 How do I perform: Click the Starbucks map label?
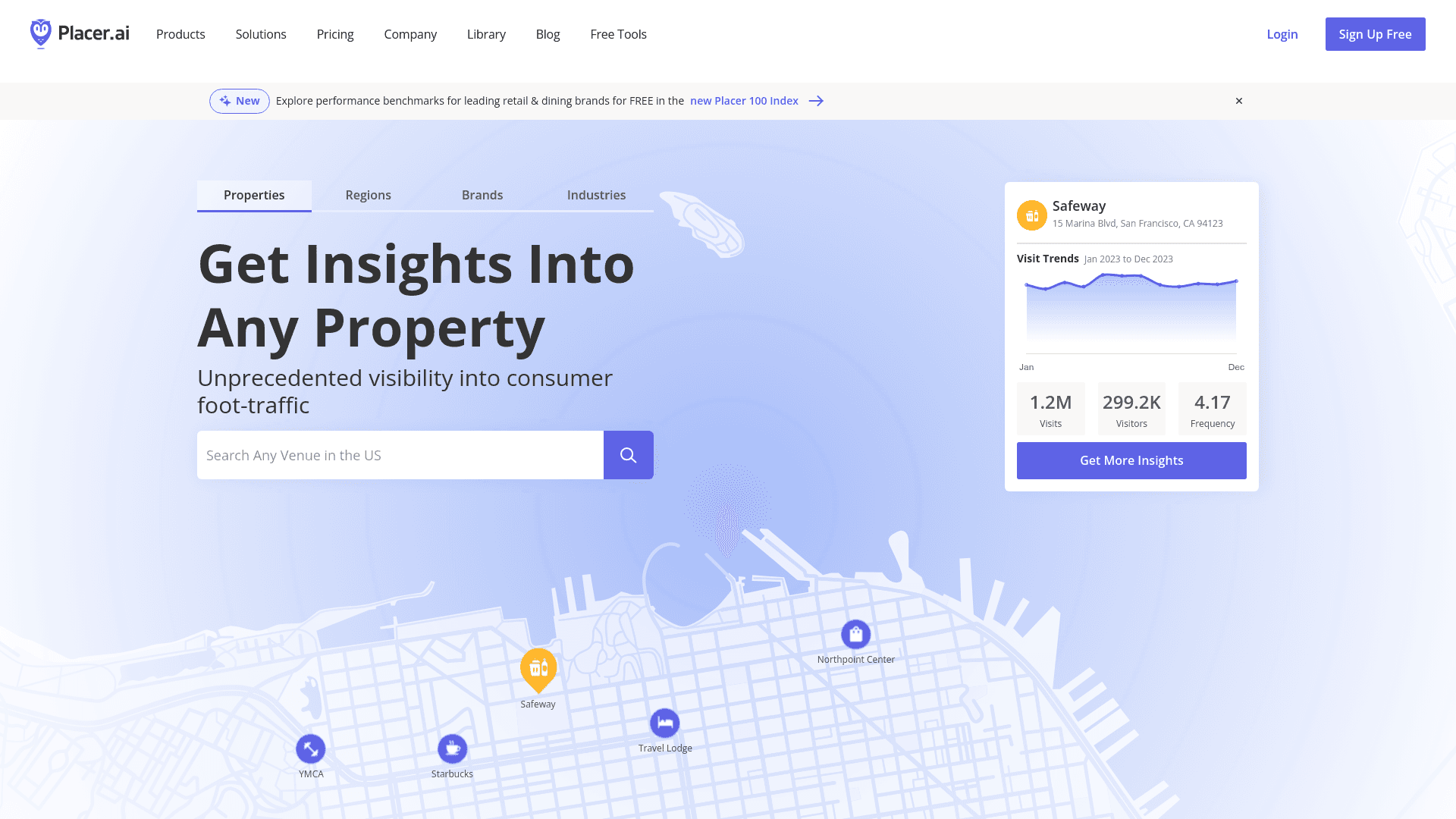452,774
